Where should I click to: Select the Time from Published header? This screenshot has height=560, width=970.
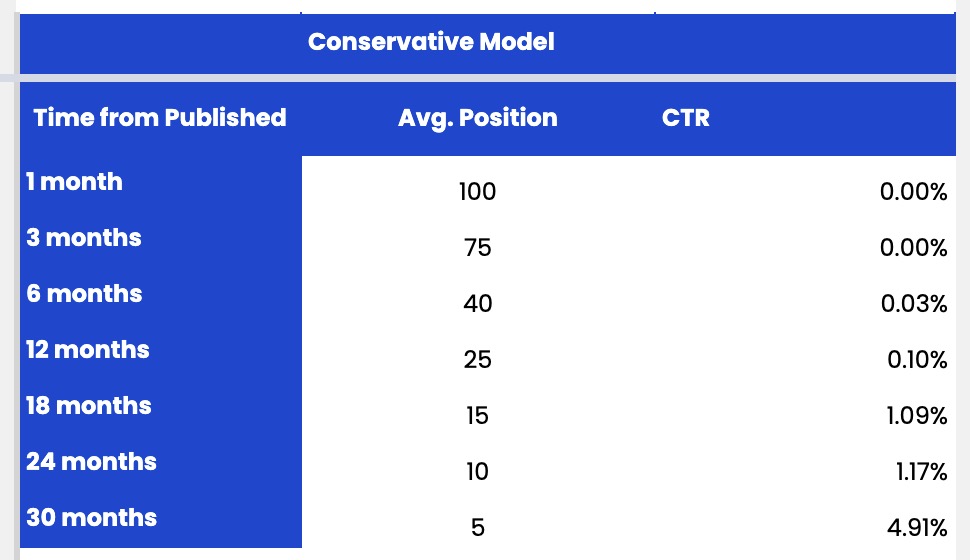click(160, 118)
